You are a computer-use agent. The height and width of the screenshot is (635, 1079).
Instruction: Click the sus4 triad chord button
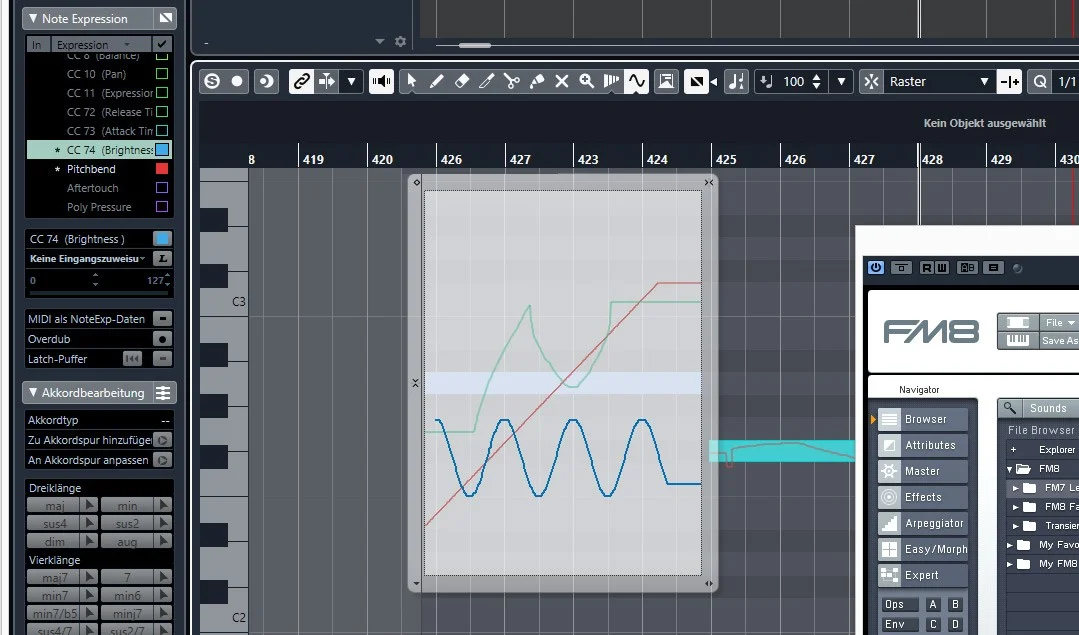point(55,524)
